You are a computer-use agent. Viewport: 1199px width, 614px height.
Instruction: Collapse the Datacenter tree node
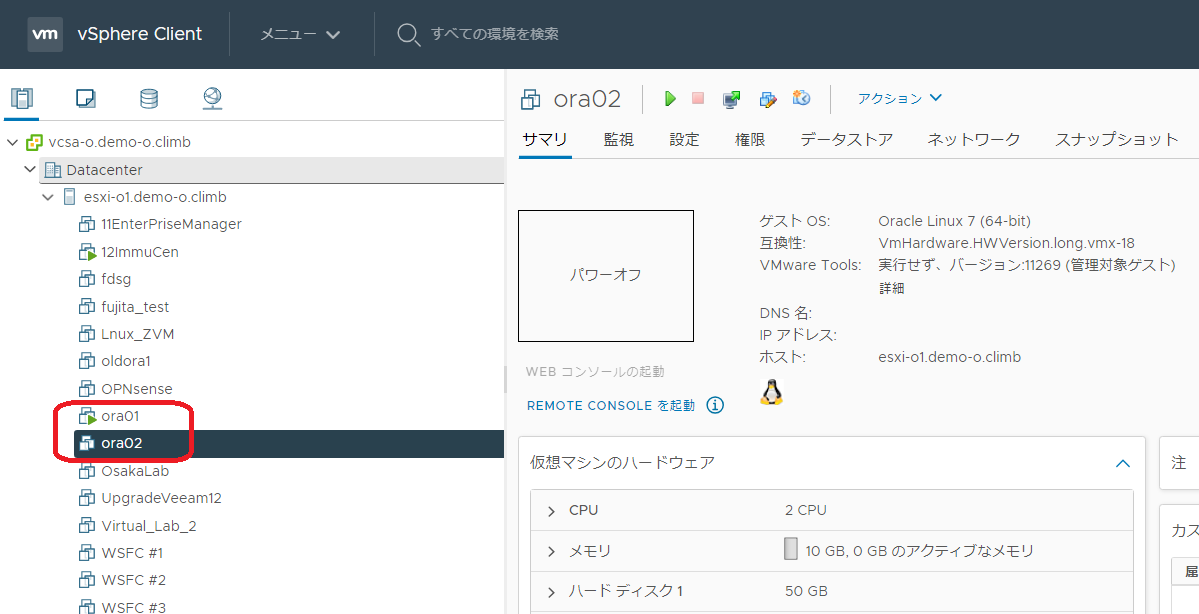(x=30, y=169)
